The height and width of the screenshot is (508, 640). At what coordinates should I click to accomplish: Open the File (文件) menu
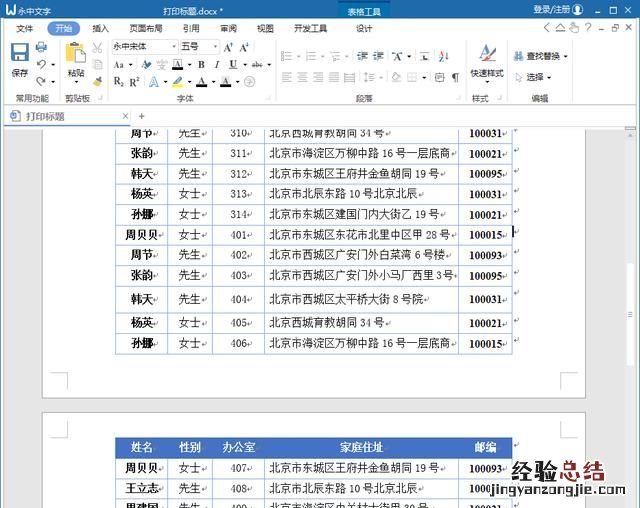pos(24,28)
